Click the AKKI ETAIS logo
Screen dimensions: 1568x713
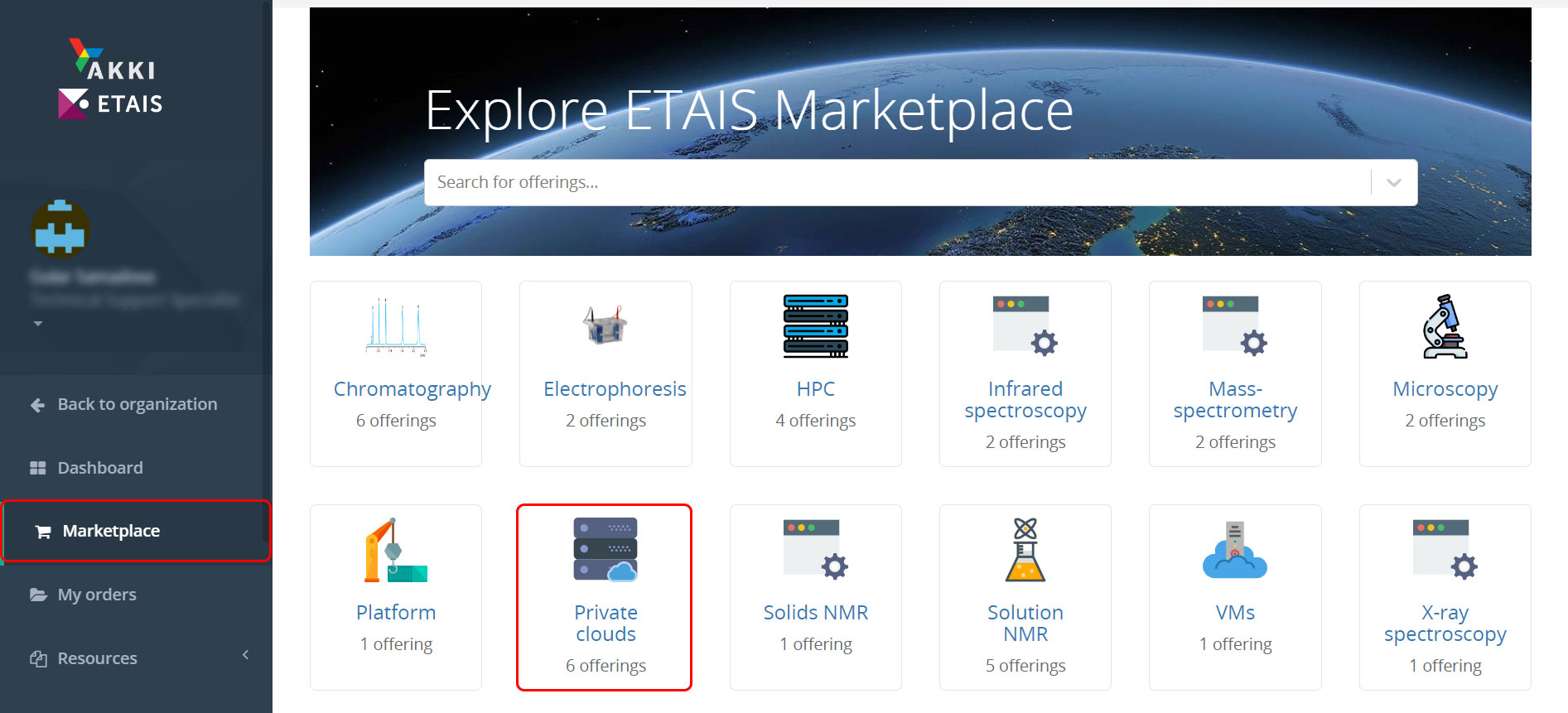[111, 79]
